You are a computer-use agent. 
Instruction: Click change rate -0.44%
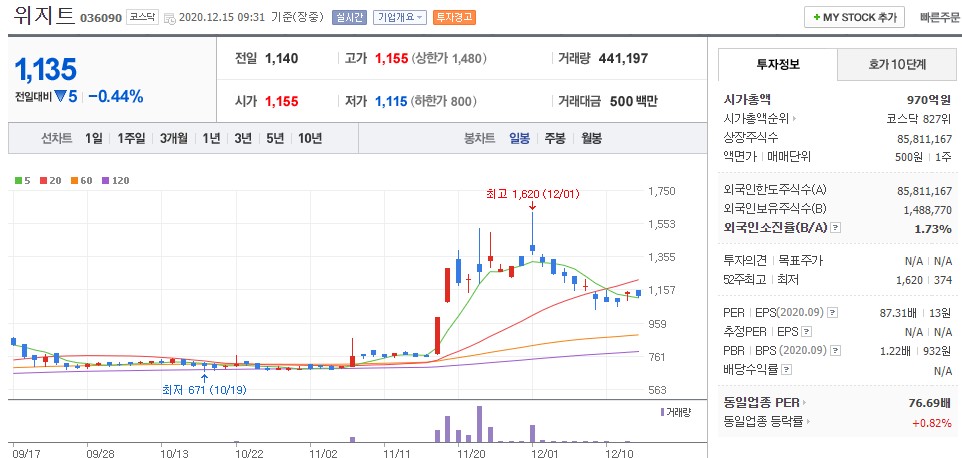pyautogui.click(x=115, y=96)
